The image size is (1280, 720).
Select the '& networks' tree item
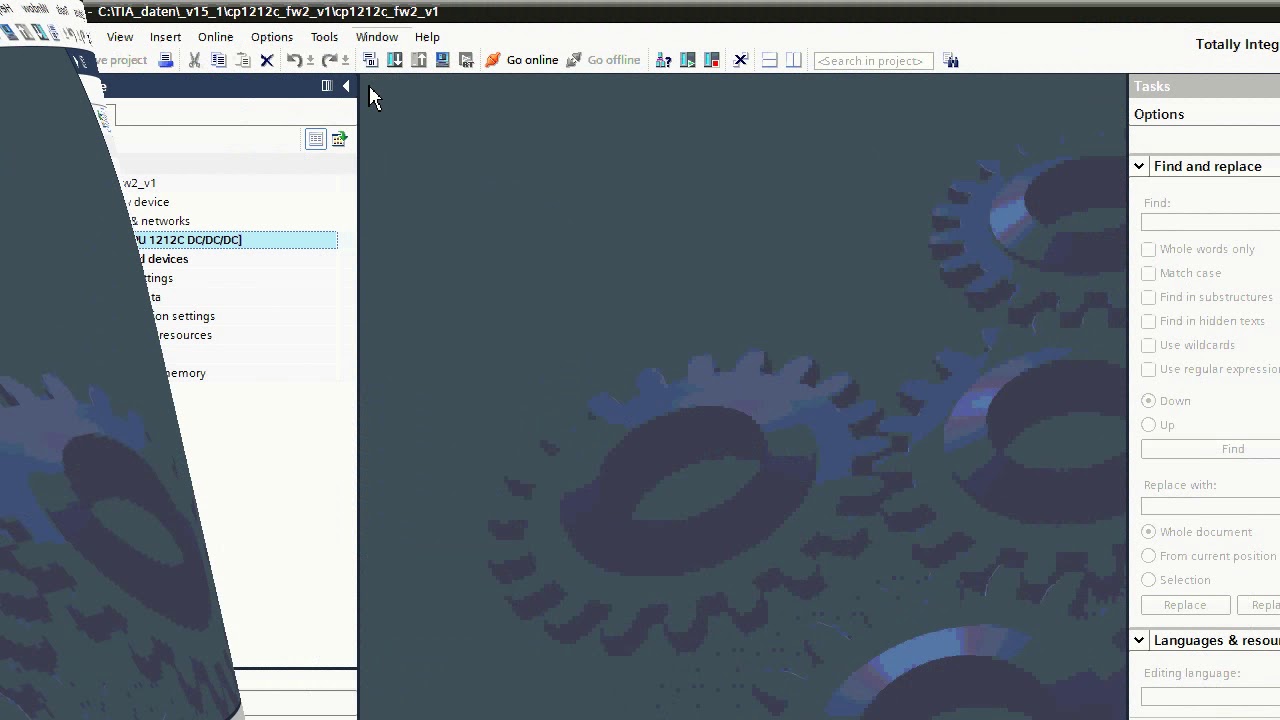click(x=160, y=221)
